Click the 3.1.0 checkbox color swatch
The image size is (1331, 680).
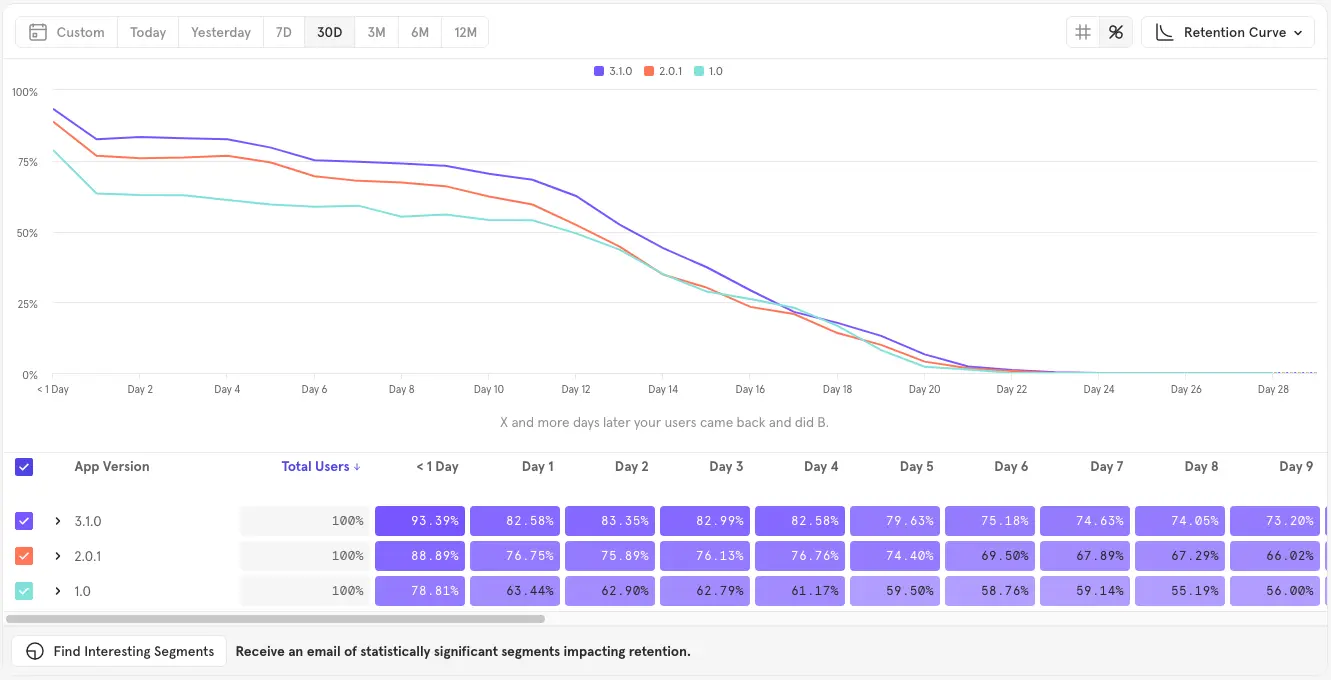click(x=24, y=521)
